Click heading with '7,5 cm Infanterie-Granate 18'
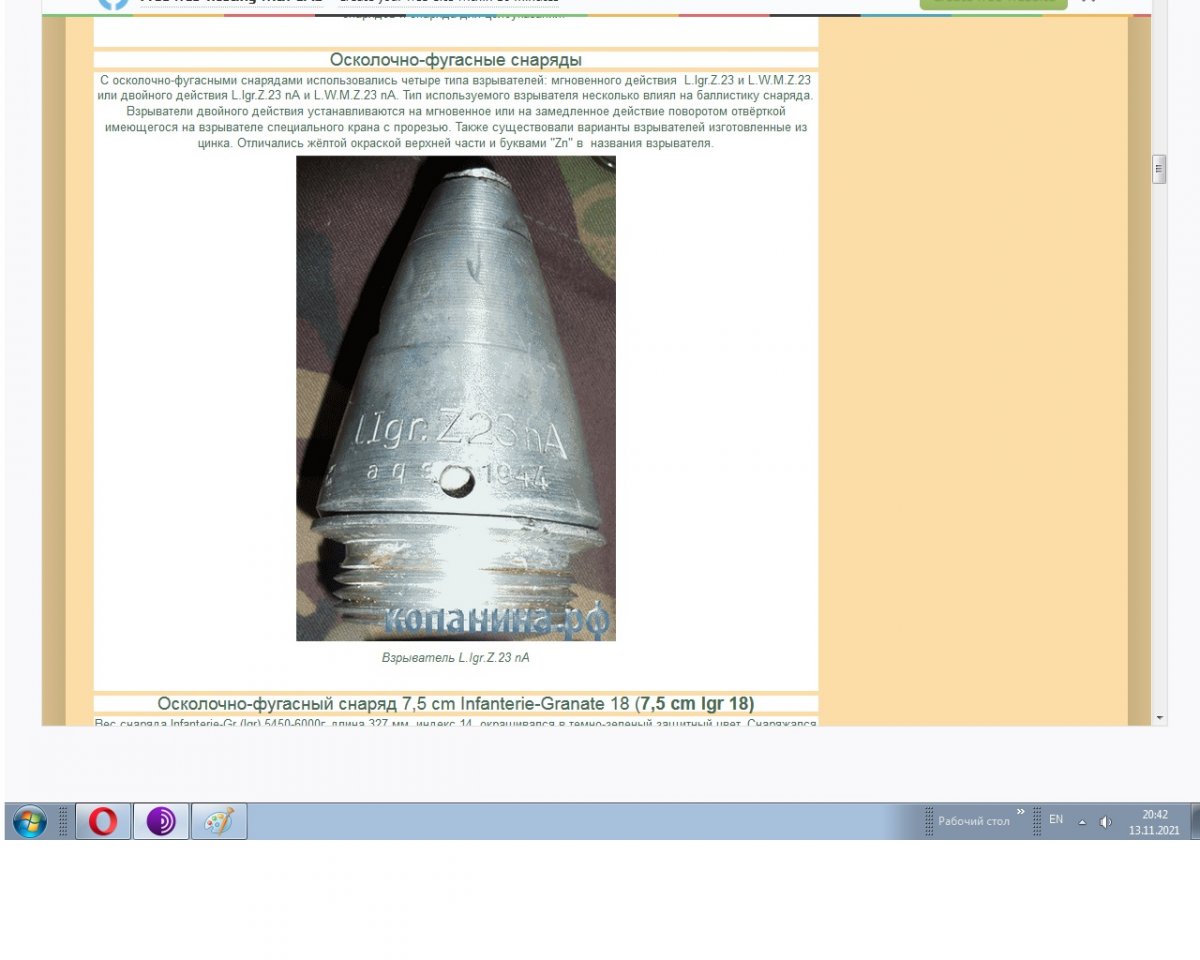 point(456,704)
